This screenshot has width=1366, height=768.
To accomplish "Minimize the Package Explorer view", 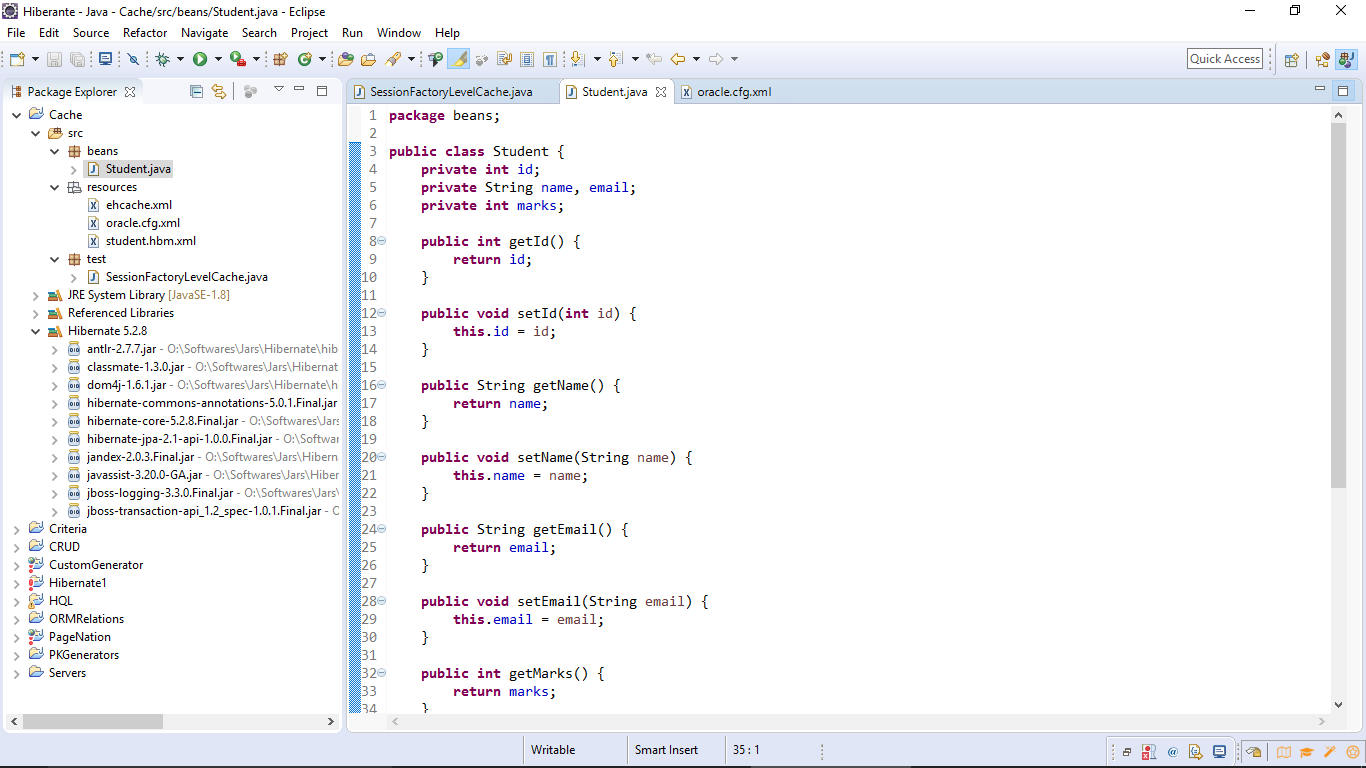I will pyautogui.click(x=299, y=90).
